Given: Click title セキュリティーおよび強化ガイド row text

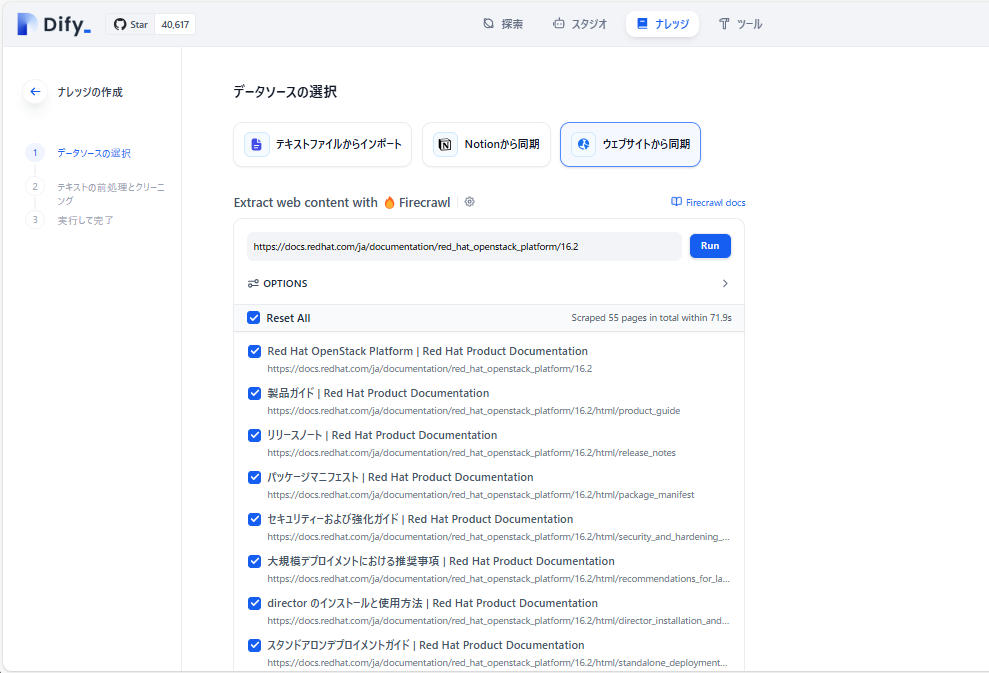Looking at the screenshot, I should [420, 519].
